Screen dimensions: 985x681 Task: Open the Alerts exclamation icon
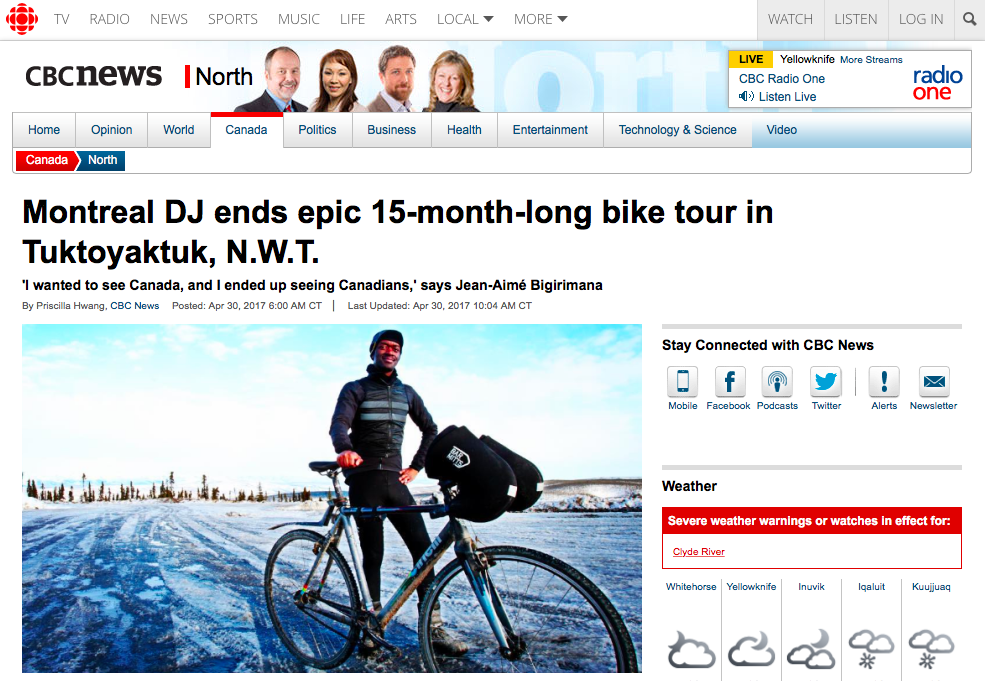(x=884, y=381)
